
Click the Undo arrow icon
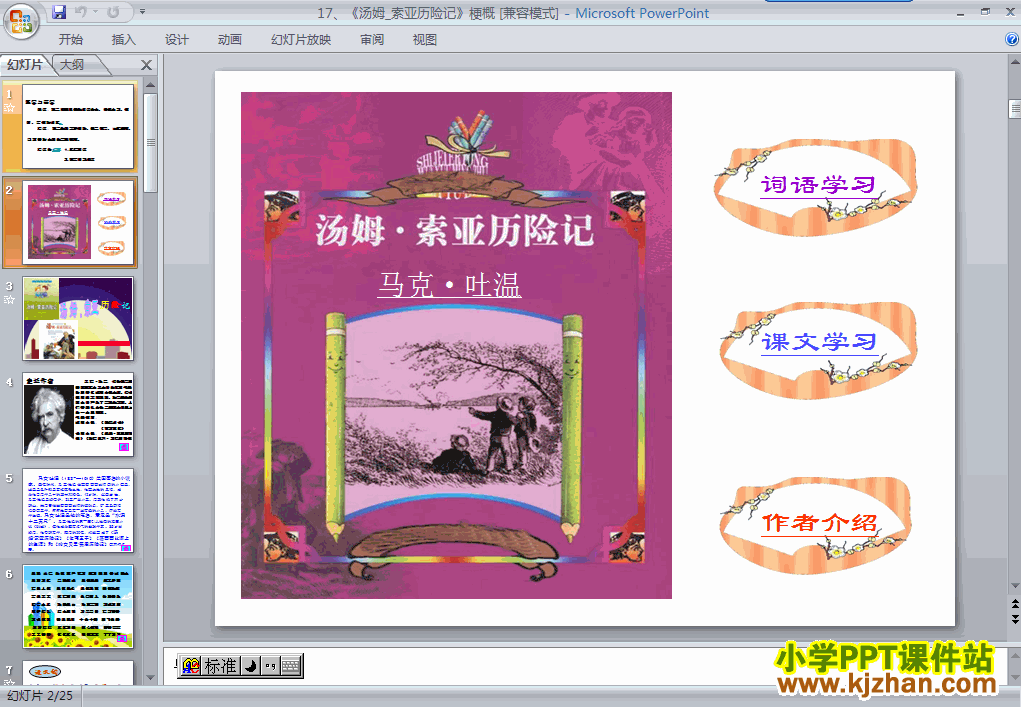pyautogui.click(x=81, y=12)
